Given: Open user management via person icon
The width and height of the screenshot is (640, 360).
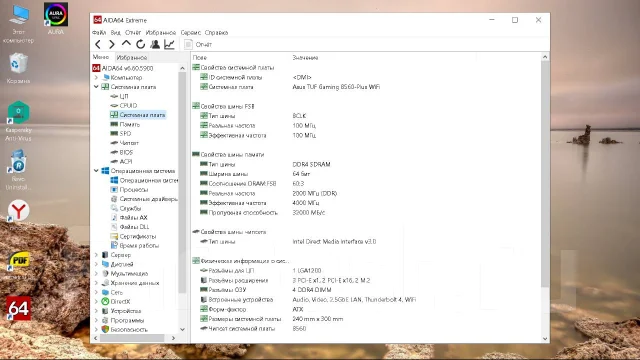Looking at the screenshot, I should 155,44.
